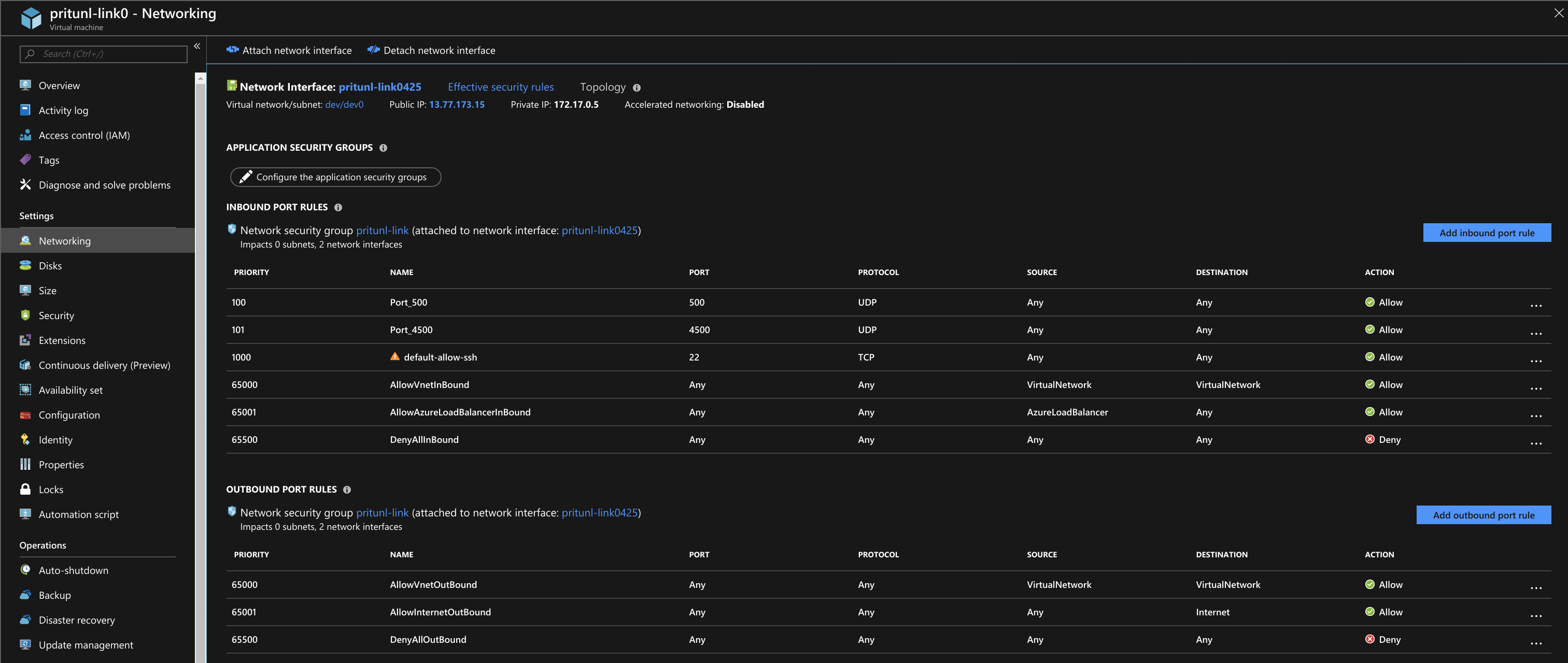Click the Allow check icon for Port_500
1568x663 pixels.
1369,302
